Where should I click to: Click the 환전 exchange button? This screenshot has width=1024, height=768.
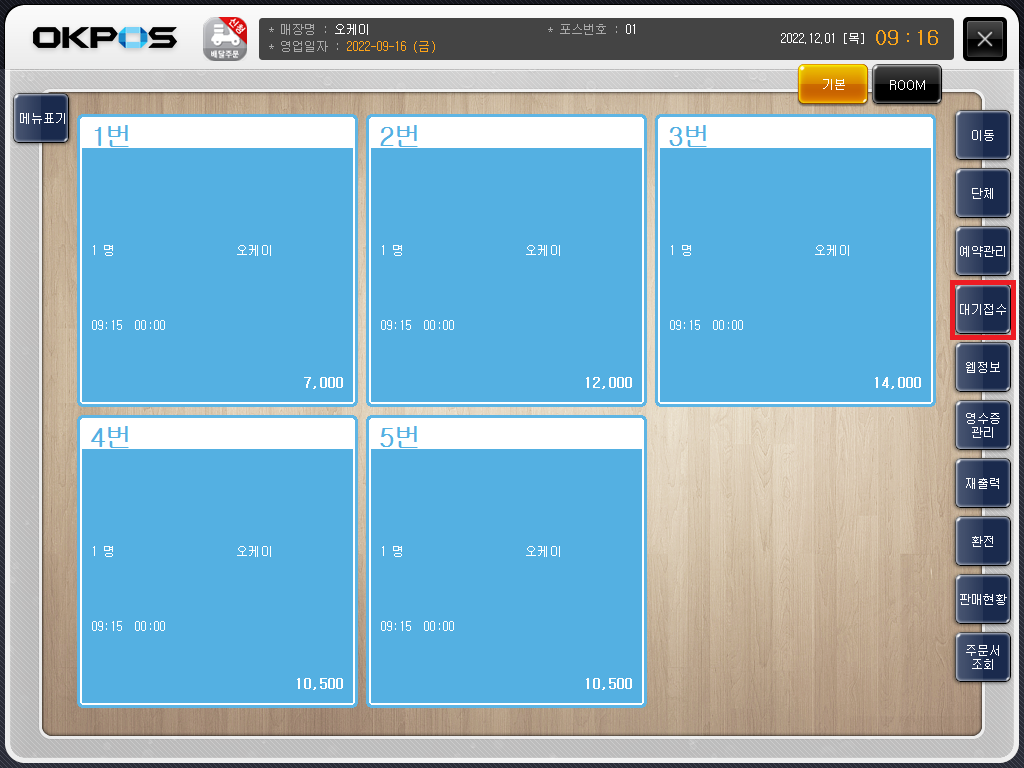(x=982, y=541)
